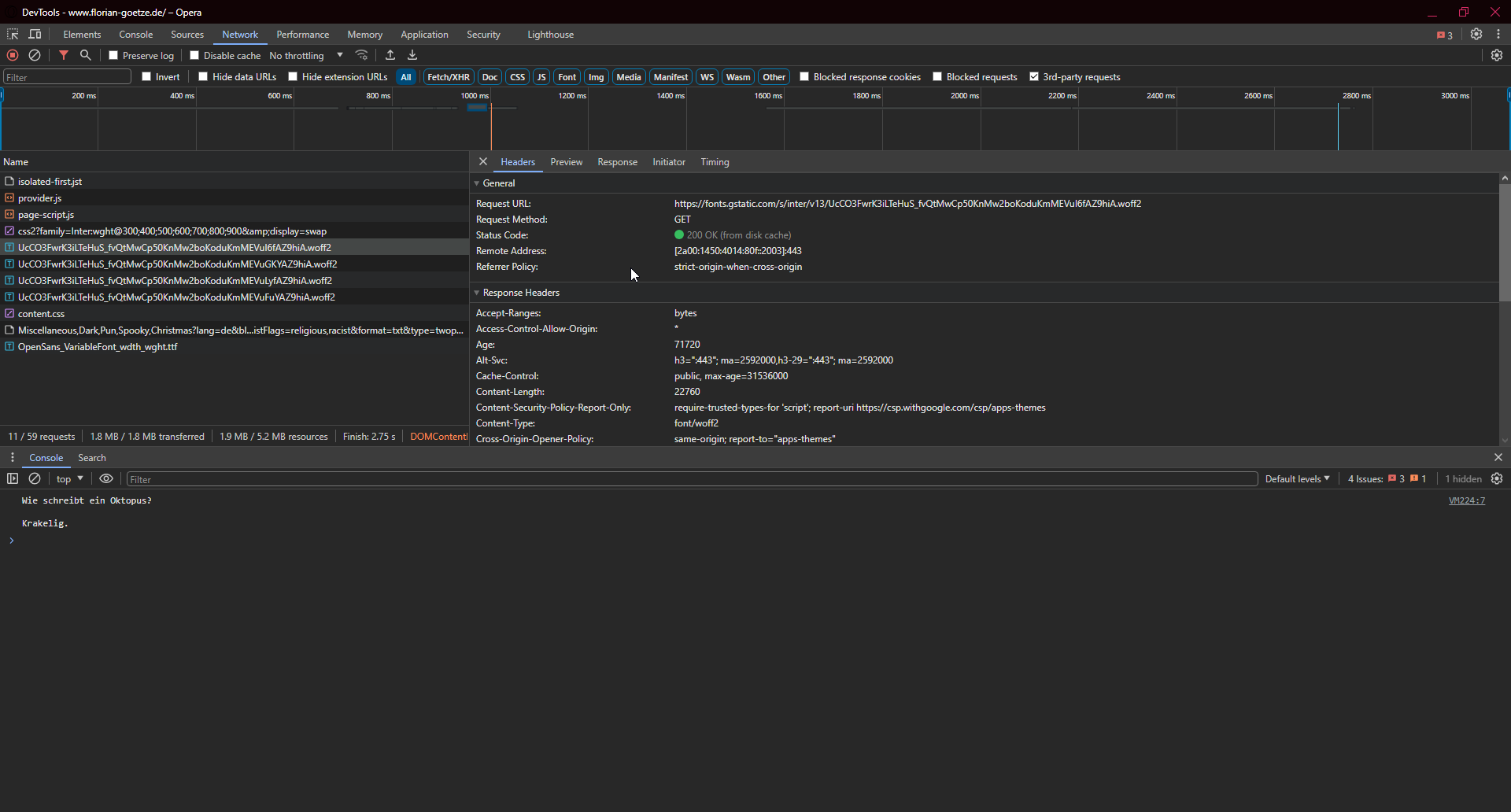The image size is (1511, 812).
Task: Switch to the Timing tab
Action: tap(715, 162)
